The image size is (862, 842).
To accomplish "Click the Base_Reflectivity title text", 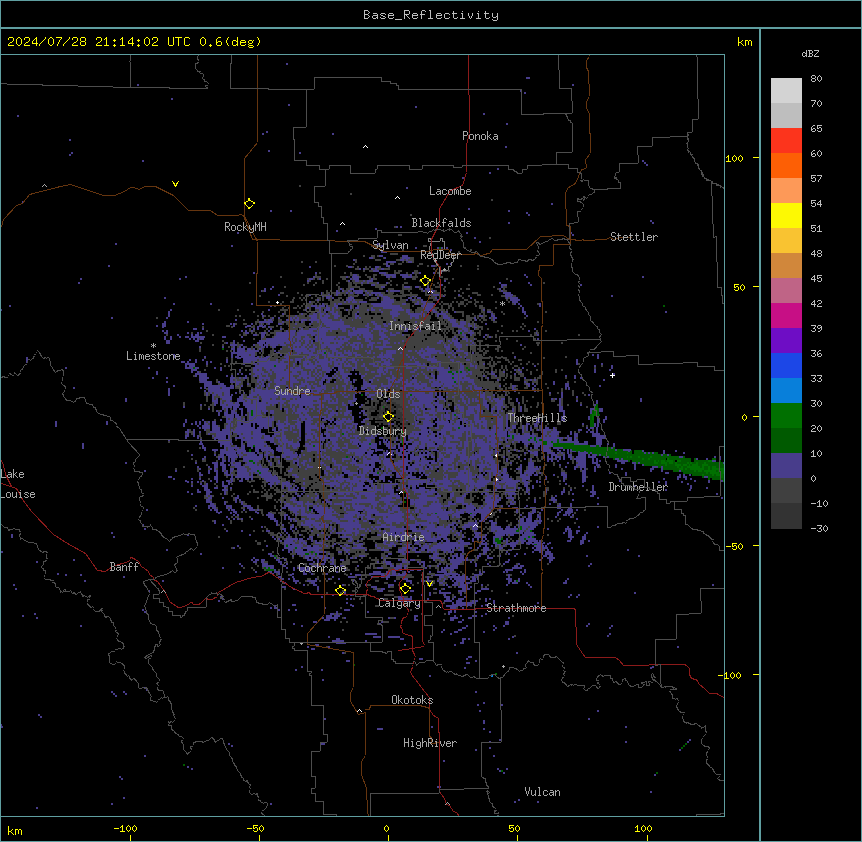I will pyautogui.click(x=431, y=15).
